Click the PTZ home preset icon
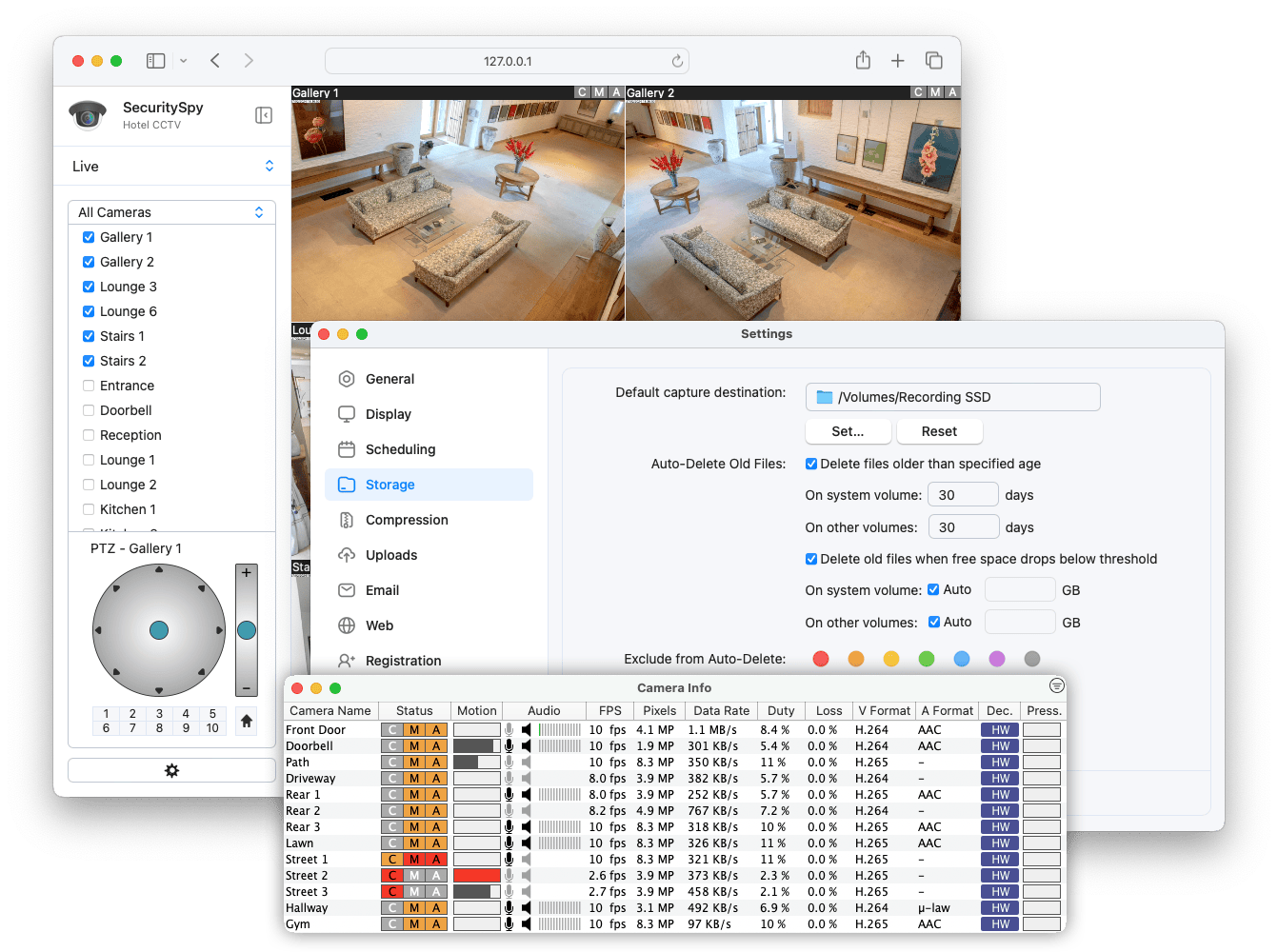The width and height of the screenshot is (1278, 952). point(246,722)
